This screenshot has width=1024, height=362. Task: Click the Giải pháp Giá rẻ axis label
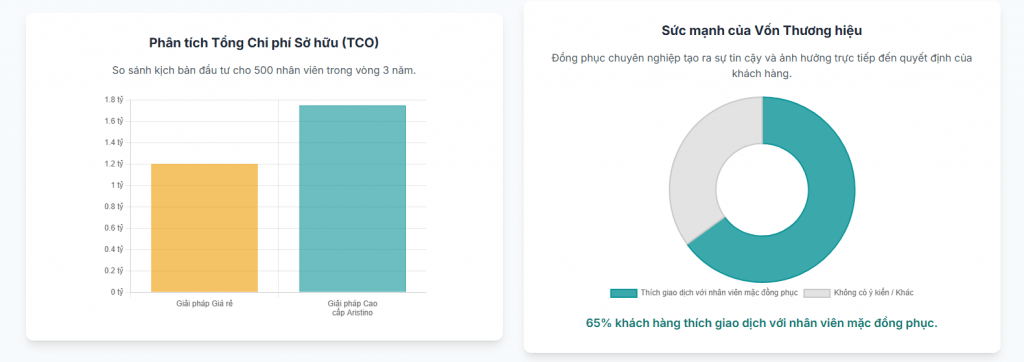[x=204, y=304]
